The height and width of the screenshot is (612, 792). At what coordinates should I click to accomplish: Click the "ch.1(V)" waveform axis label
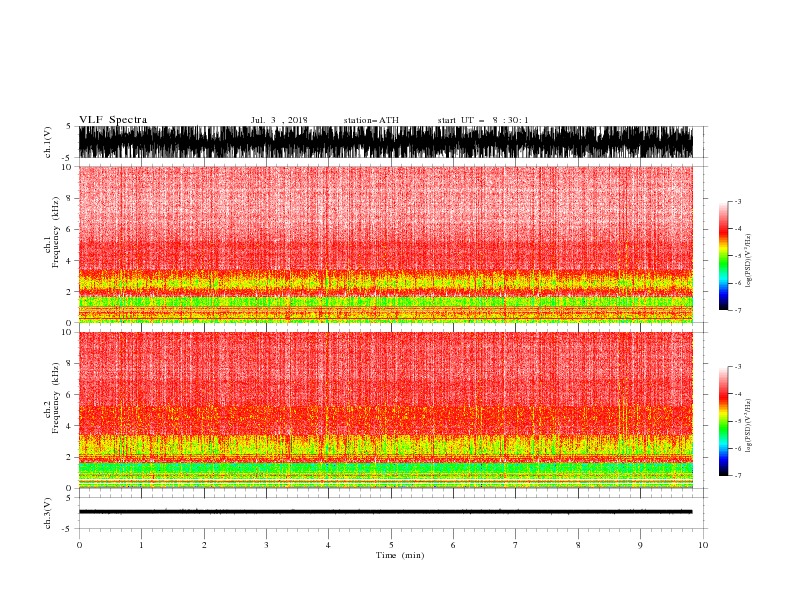(48, 142)
